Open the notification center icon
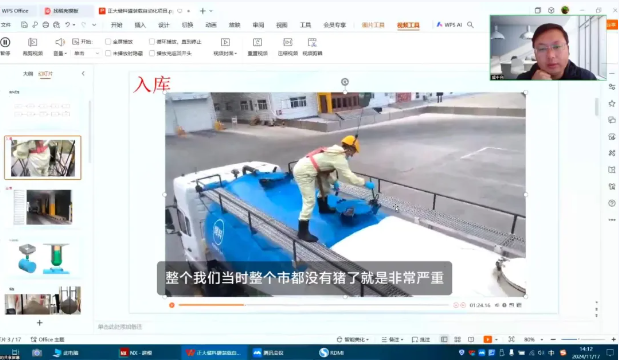 (x=610, y=352)
